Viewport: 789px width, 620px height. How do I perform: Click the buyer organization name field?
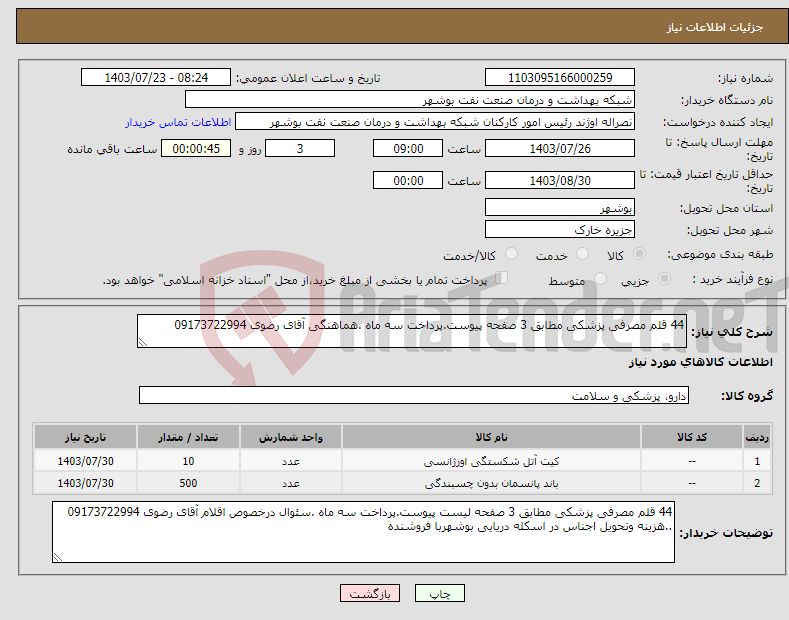tap(410, 100)
